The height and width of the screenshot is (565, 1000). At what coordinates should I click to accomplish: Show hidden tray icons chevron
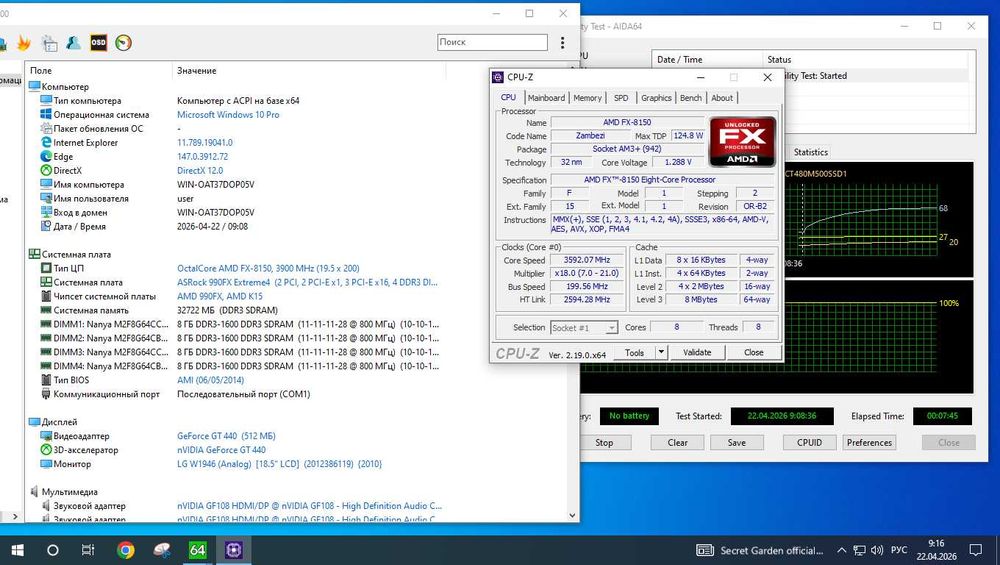pos(841,550)
